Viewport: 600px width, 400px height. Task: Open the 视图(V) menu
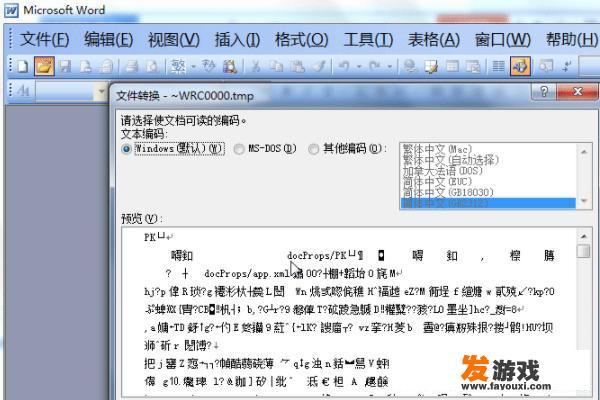[174, 39]
